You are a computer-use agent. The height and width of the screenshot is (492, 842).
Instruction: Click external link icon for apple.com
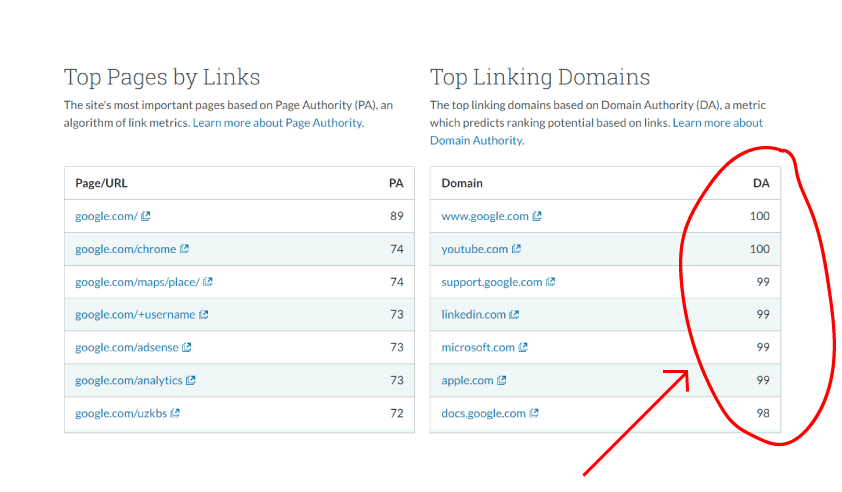[x=502, y=381]
